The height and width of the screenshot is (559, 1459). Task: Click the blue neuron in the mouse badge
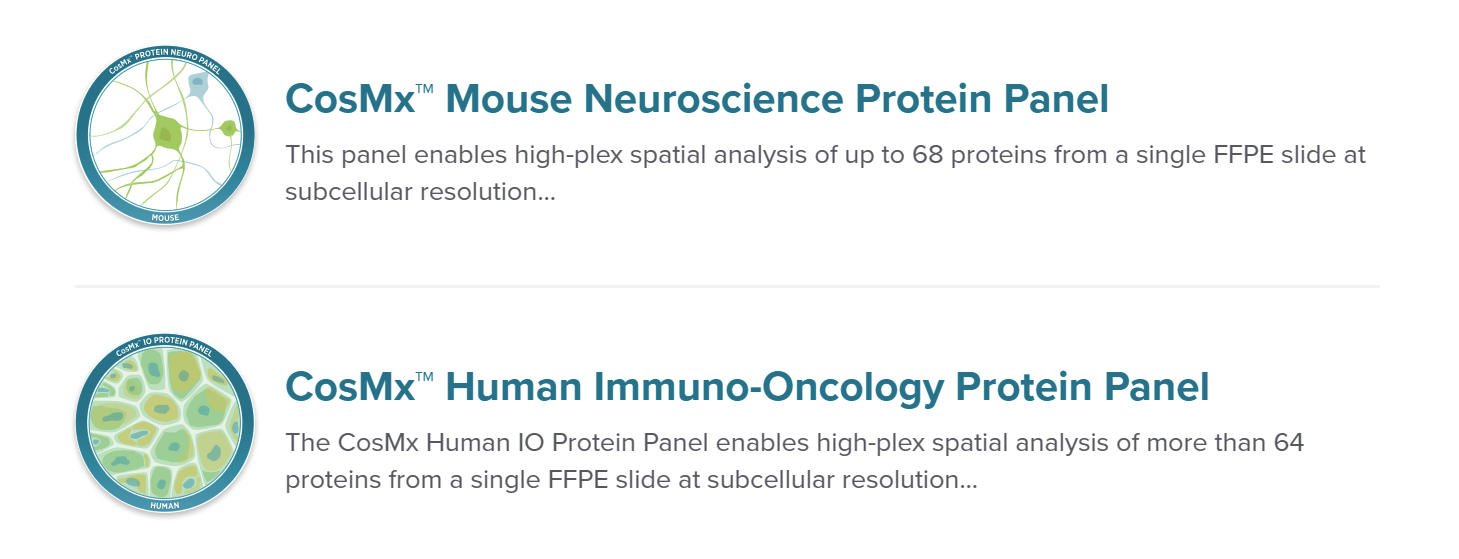click(198, 86)
